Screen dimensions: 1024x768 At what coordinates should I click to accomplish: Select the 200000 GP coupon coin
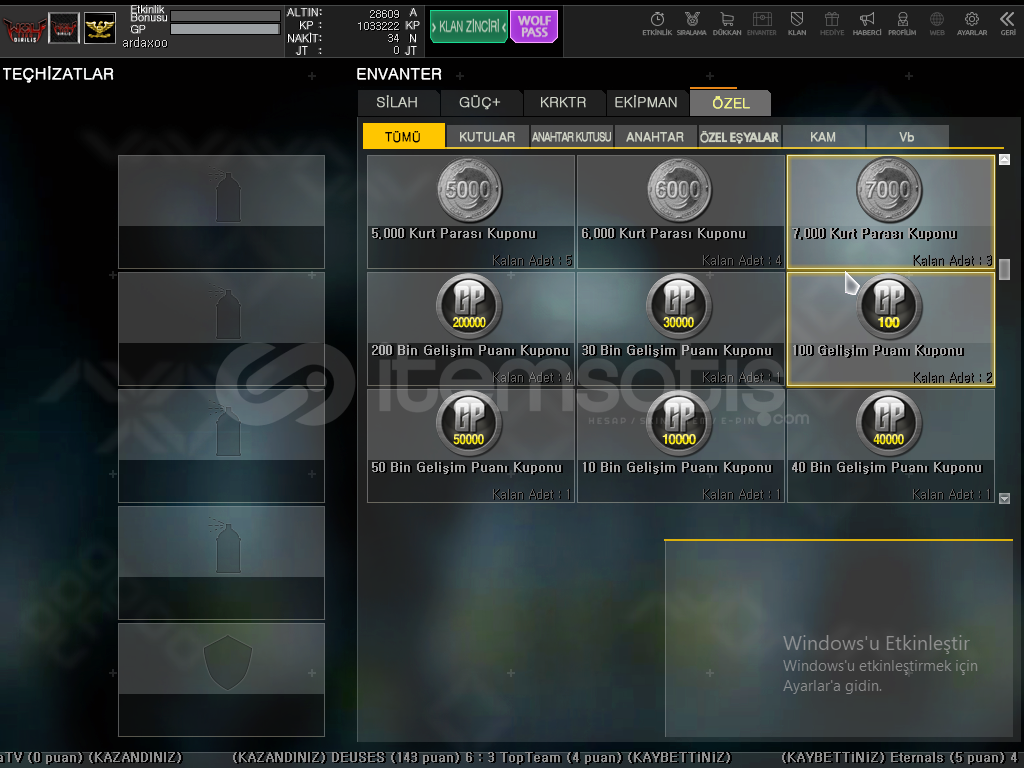pyautogui.click(x=469, y=307)
